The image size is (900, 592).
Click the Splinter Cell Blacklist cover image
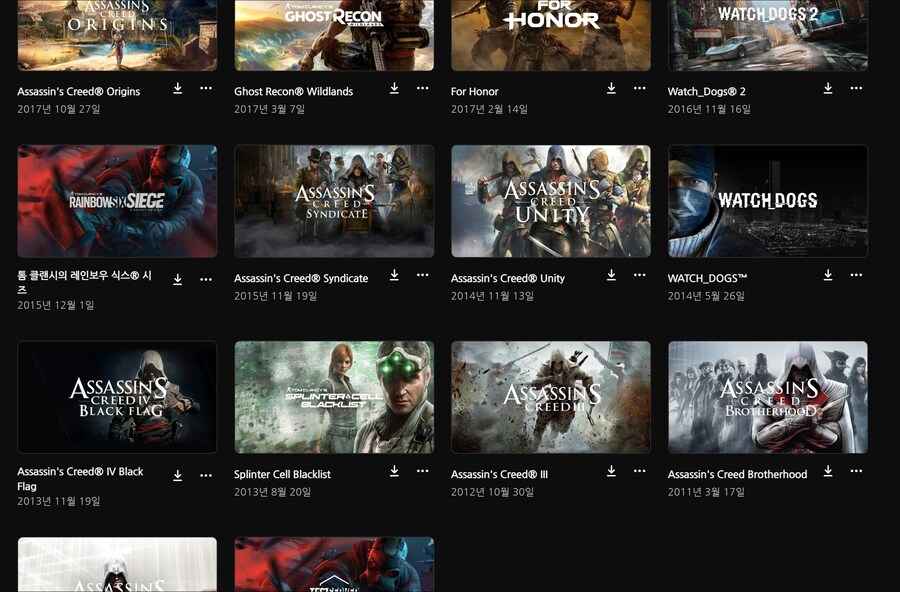(334, 397)
